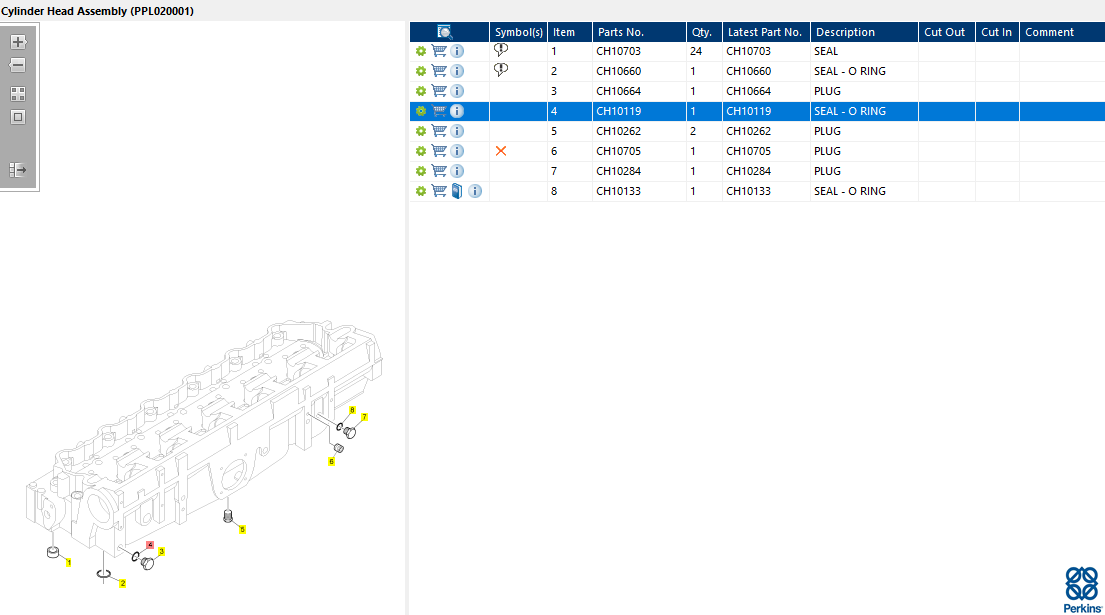Open info for CH10119 part

[457, 111]
